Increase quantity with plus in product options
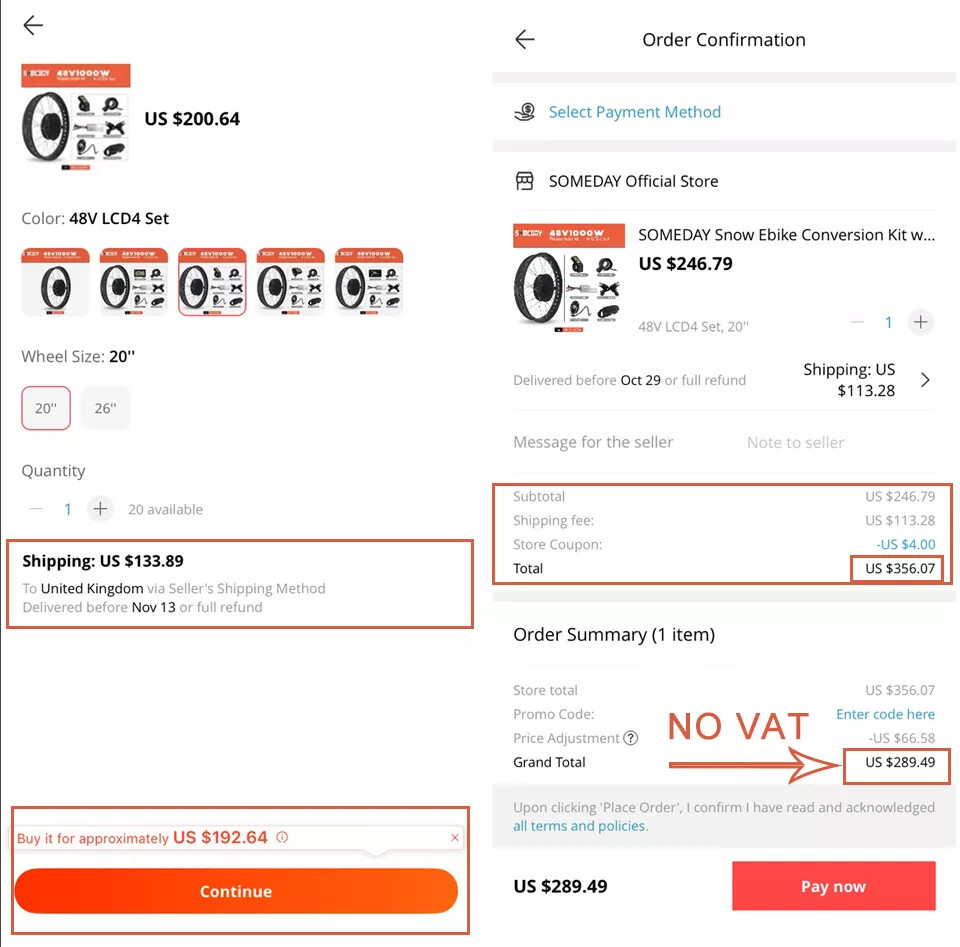Screen dimensions: 960x947 coord(100,509)
